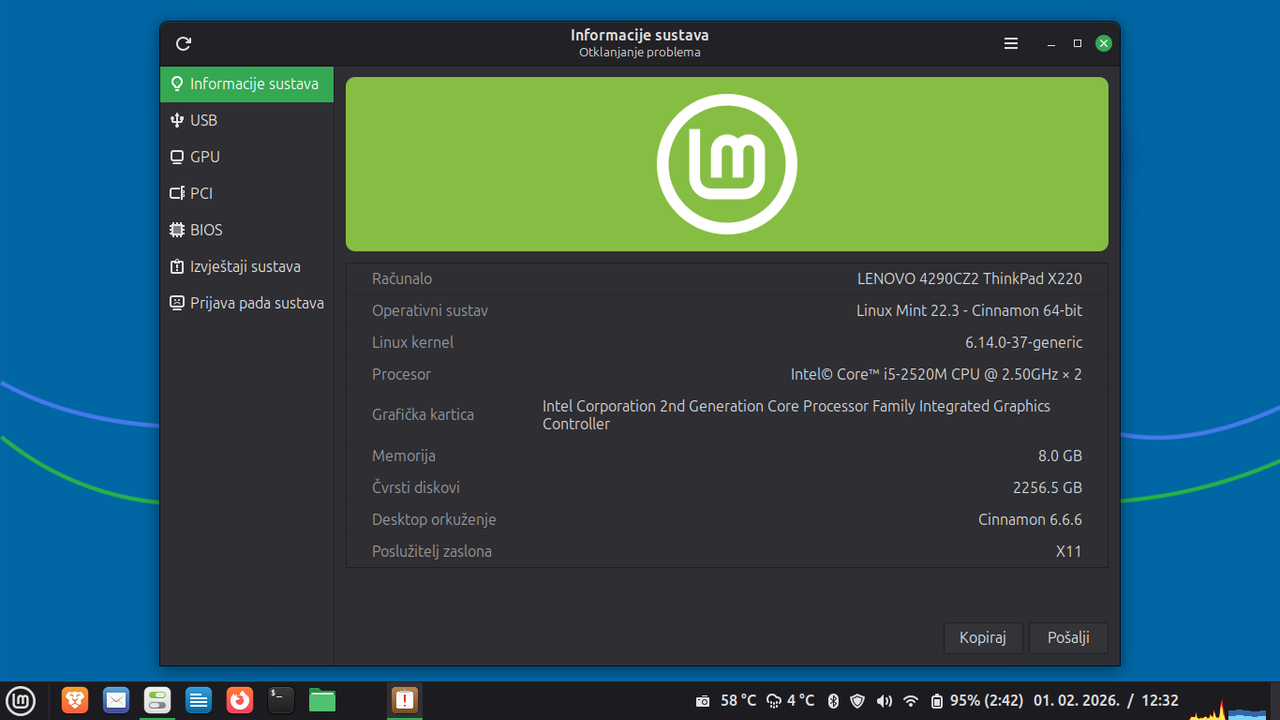Click the camera screenshot tray icon
The image size is (1280, 720).
(x=703, y=701)
